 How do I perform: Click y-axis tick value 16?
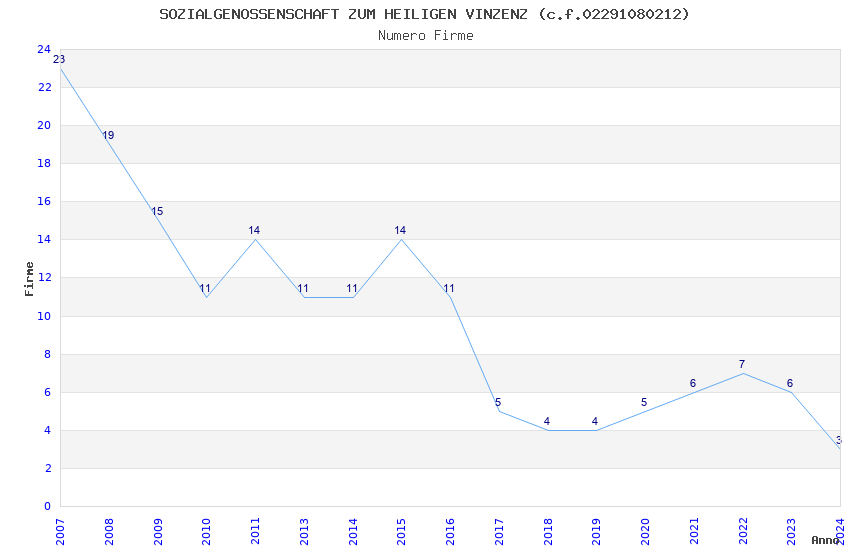[44, 201]
